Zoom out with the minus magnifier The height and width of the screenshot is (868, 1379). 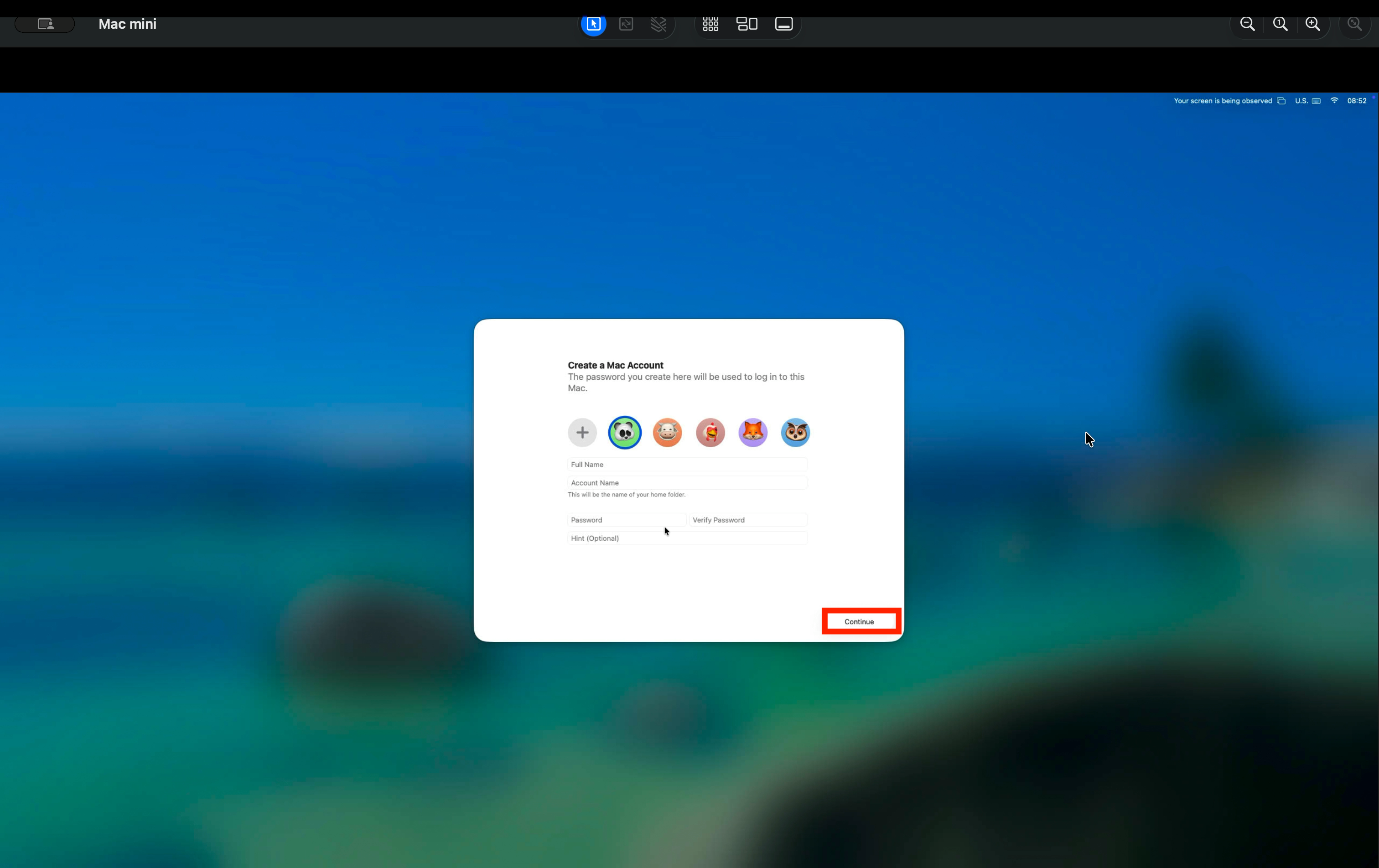1248,24
